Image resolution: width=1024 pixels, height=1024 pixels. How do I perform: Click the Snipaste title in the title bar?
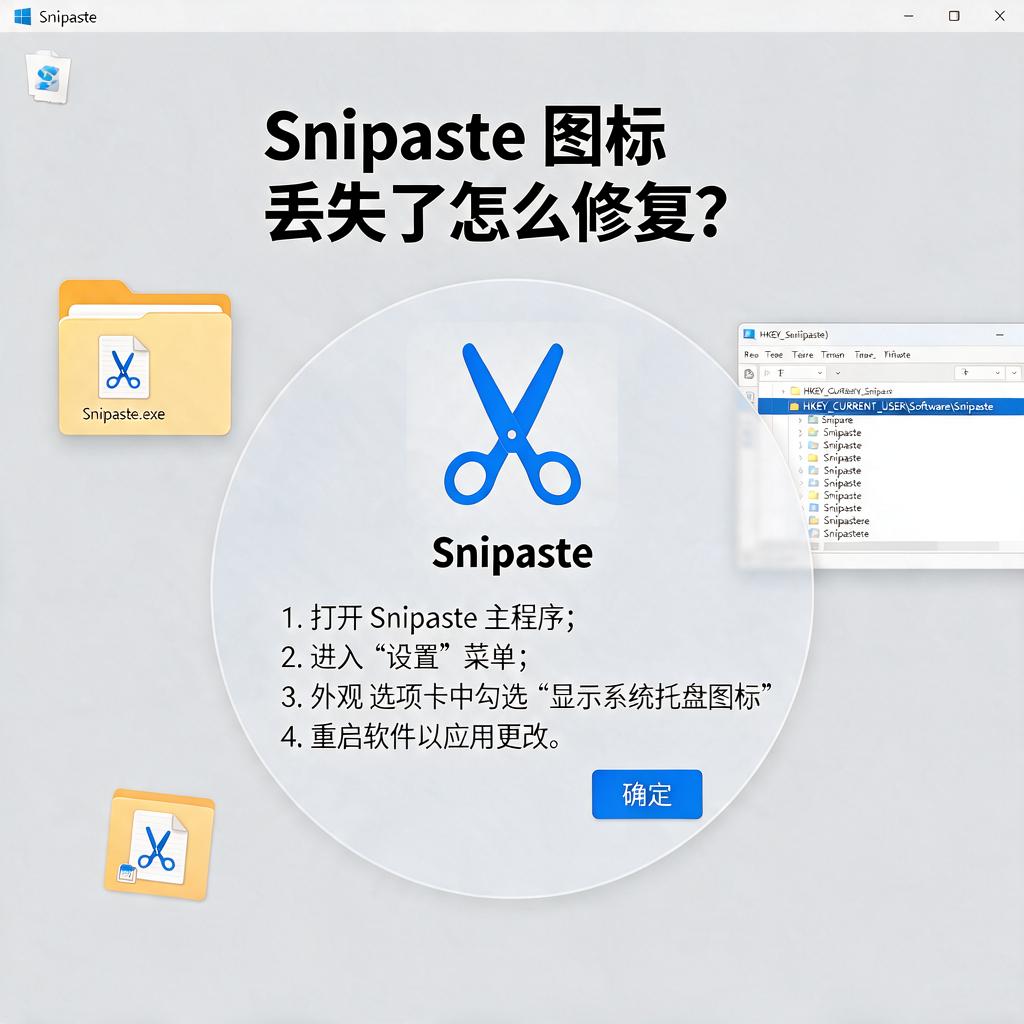tap(67, 17)
